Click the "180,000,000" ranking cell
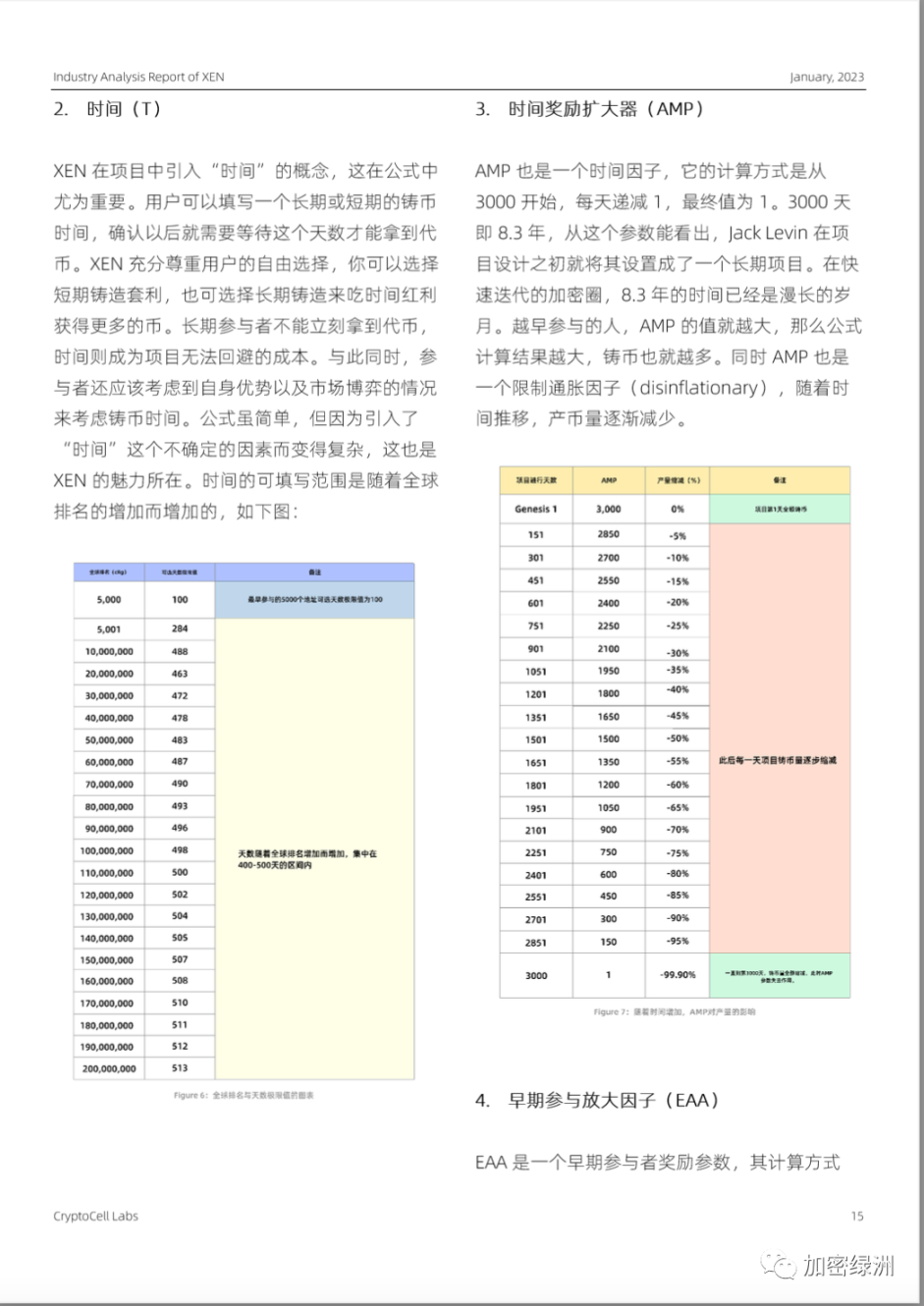This screenshot has width=924, height=1306. coord(109,1025)
